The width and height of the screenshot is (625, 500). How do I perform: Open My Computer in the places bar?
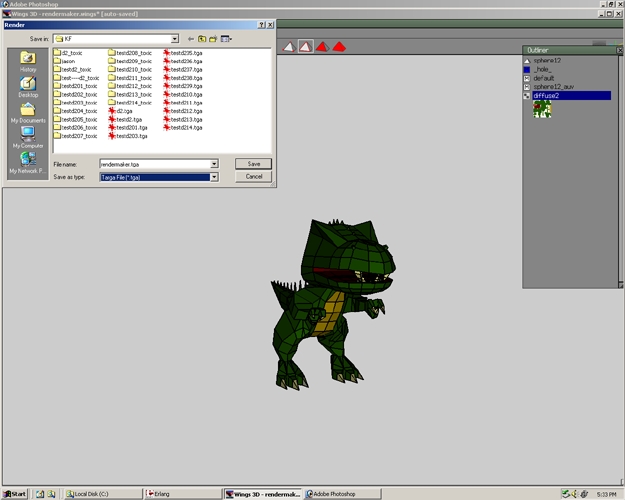28,138
